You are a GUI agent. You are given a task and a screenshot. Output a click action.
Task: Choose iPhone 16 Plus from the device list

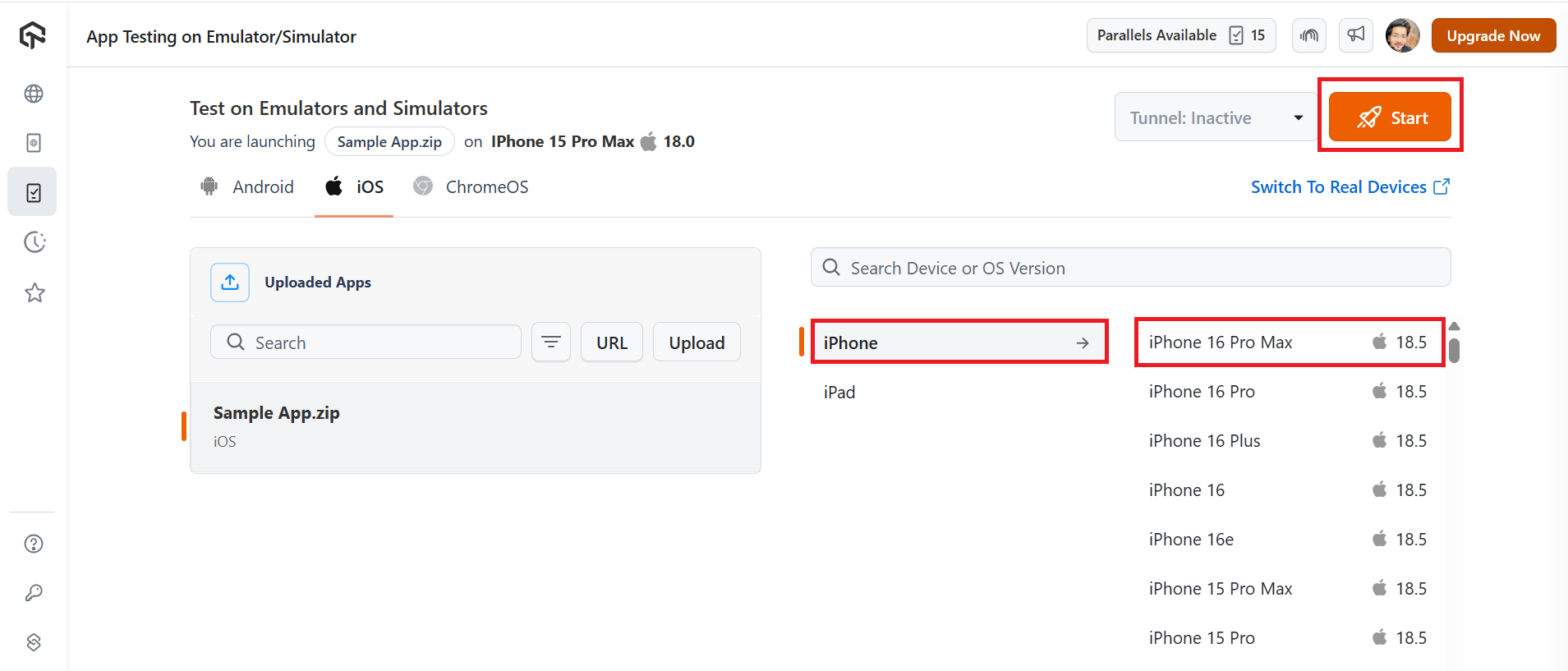click(x=1204, y=441)
